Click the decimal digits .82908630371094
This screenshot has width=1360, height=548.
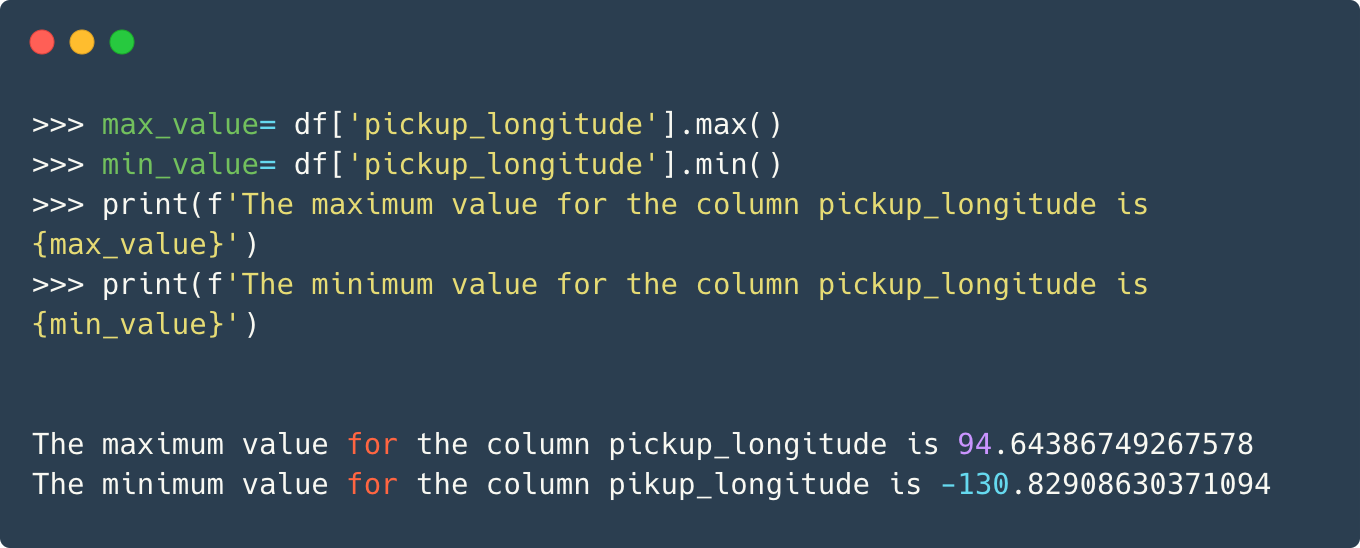pos(1140,485)
